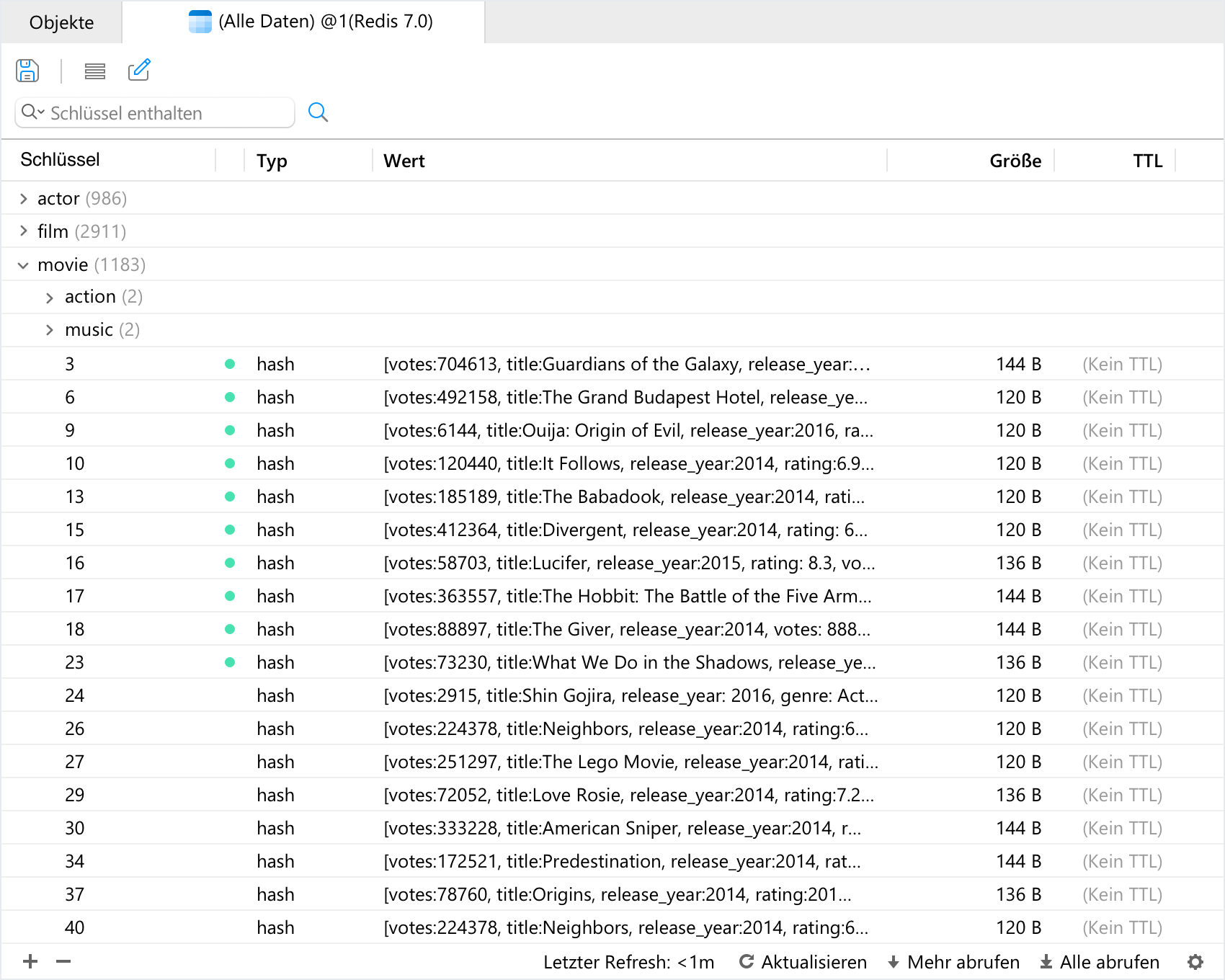Sort by the Schlüssel column header
The height and width of the screenshot is (980, 1225).
point(61,160)
